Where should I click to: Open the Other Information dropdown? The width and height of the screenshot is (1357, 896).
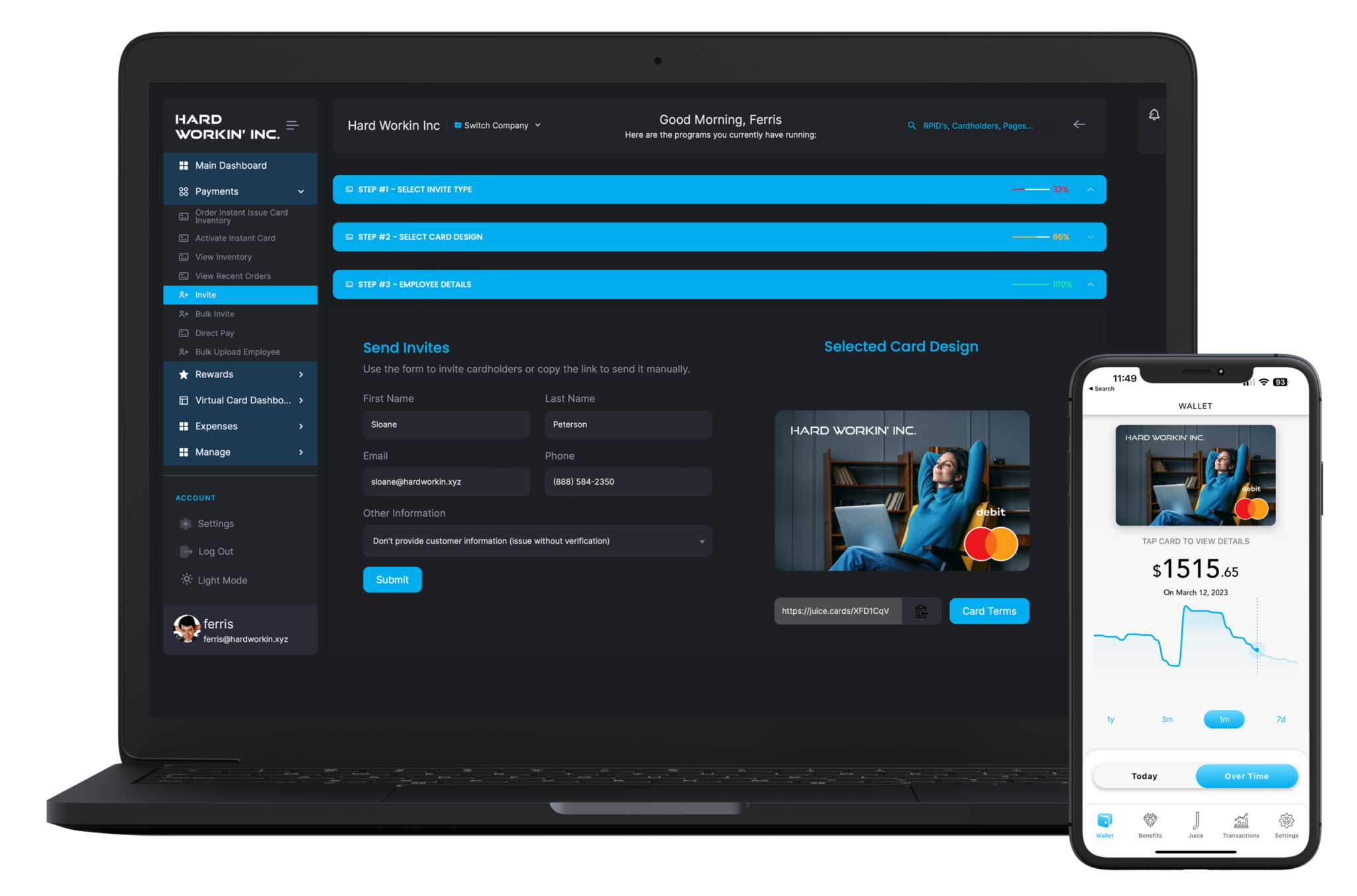tap(537, 541)
